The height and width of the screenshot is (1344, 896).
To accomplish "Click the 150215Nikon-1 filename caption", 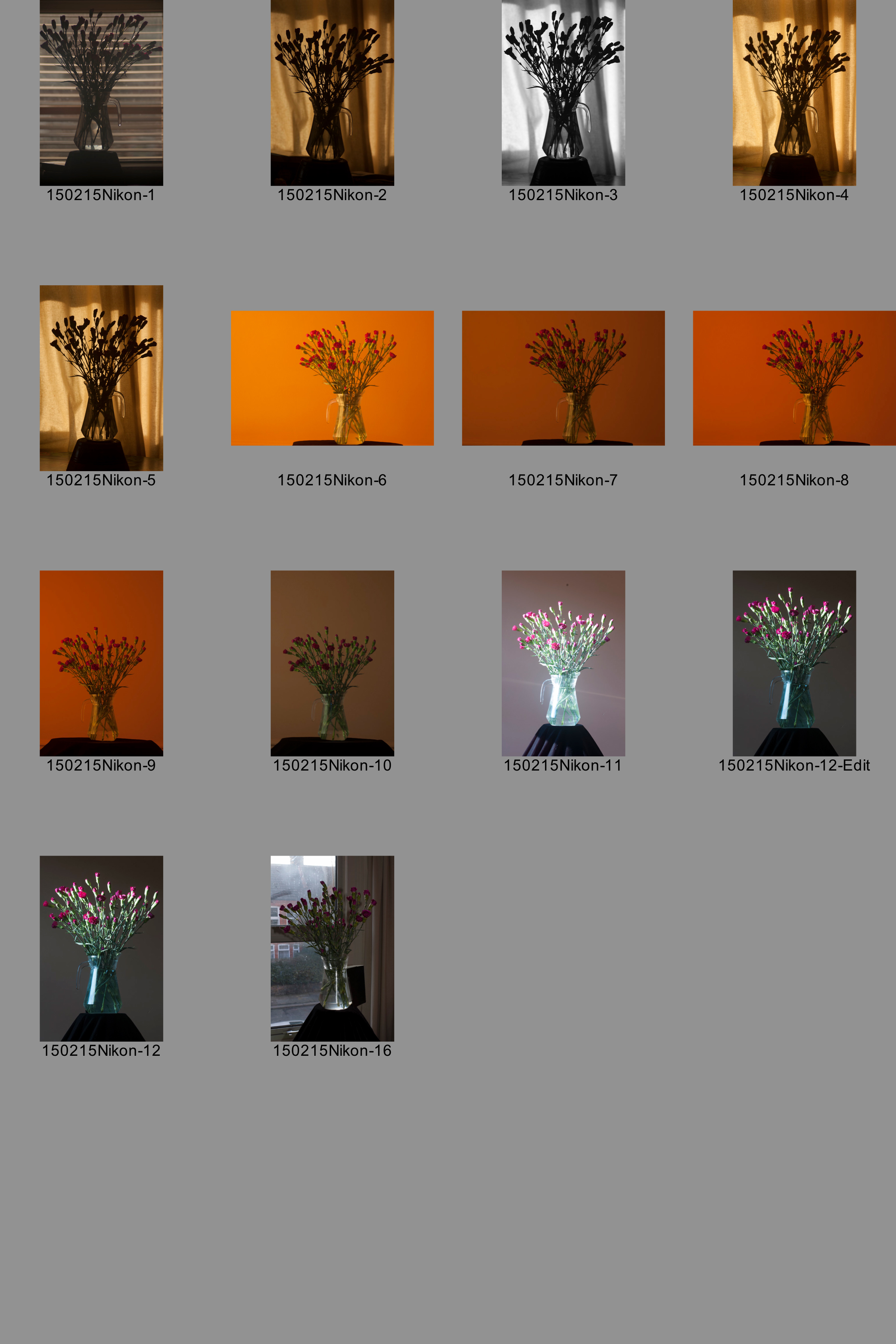I will [100, 195].
